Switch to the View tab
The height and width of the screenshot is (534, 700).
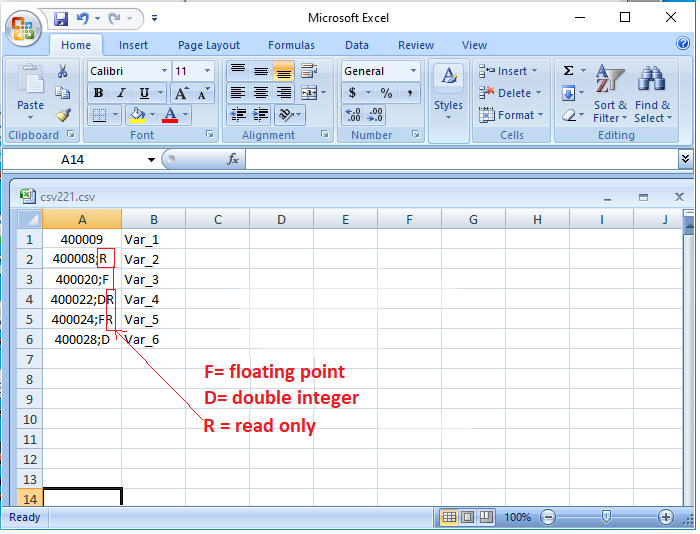(x=474, y=45)
